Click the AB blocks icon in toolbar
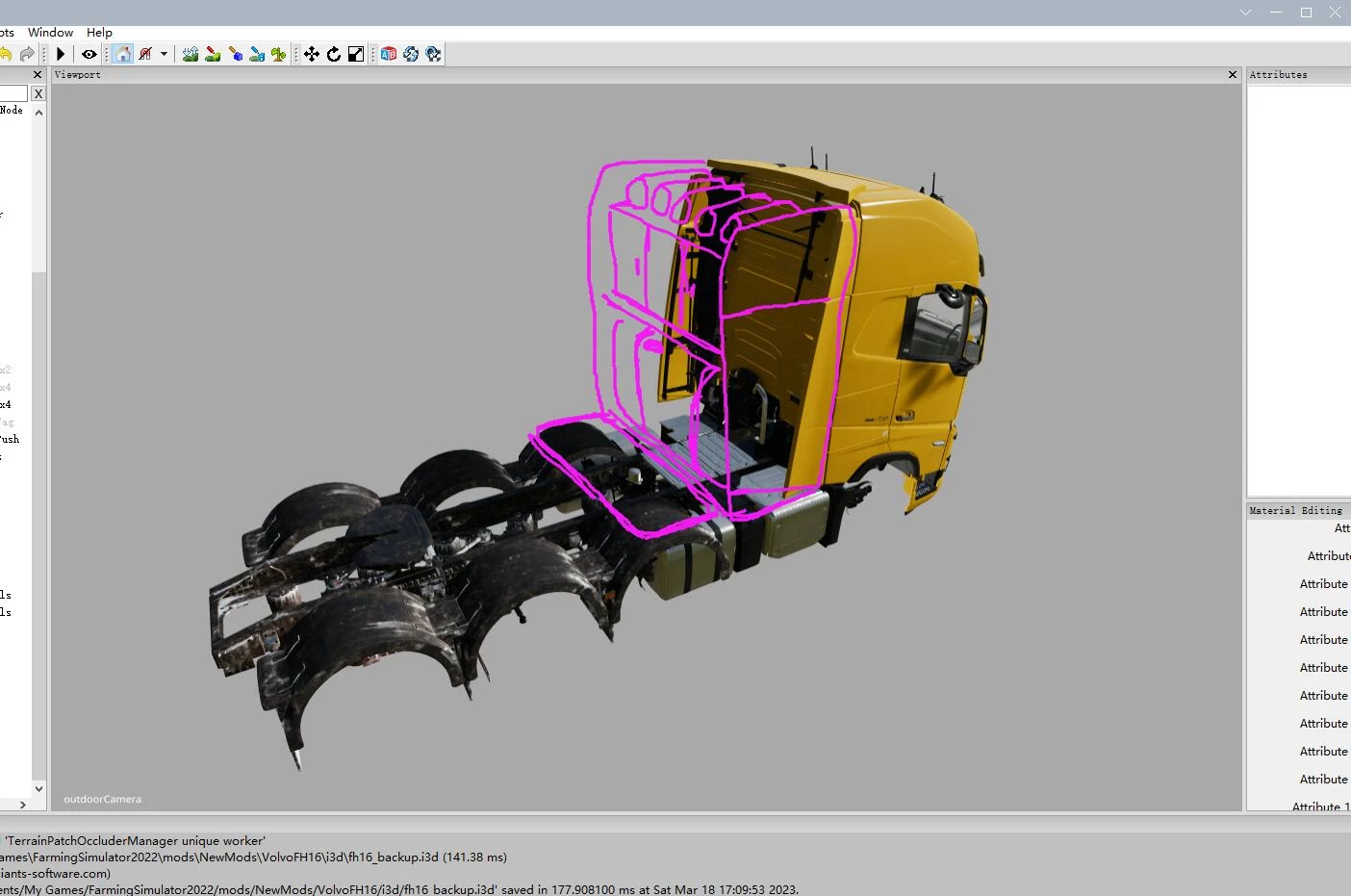The image size is (1351, 896). click(x=389, y=54)
